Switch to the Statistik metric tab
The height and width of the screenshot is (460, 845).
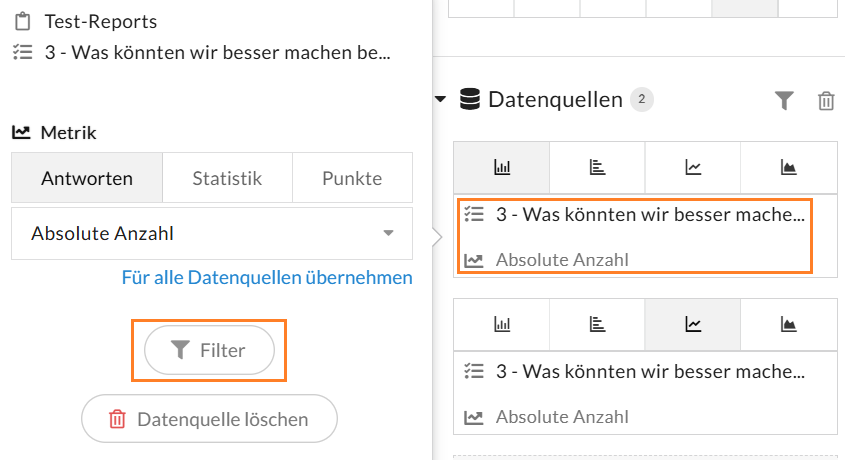pyautogui.click(x=227, y=178)
